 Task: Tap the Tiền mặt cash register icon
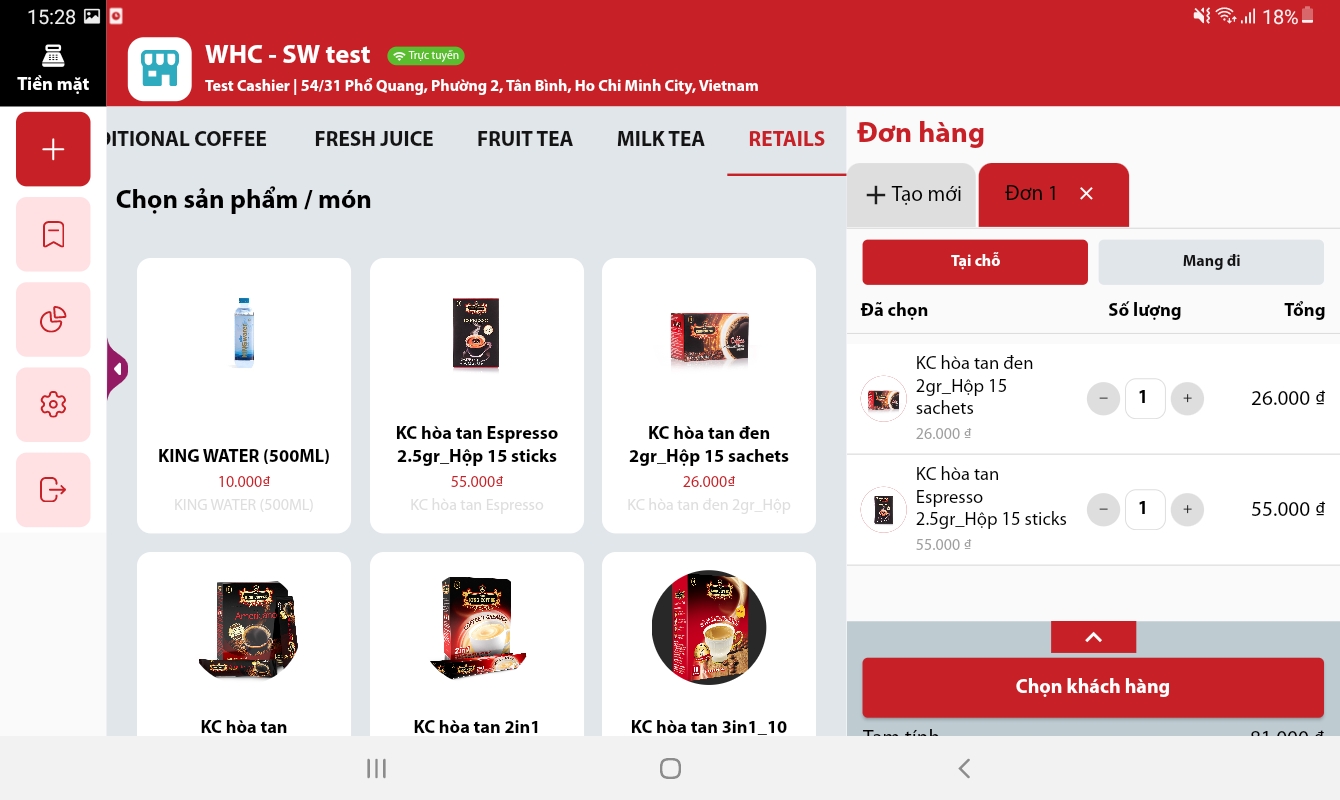pyautogui.click(x=53, y=68)
